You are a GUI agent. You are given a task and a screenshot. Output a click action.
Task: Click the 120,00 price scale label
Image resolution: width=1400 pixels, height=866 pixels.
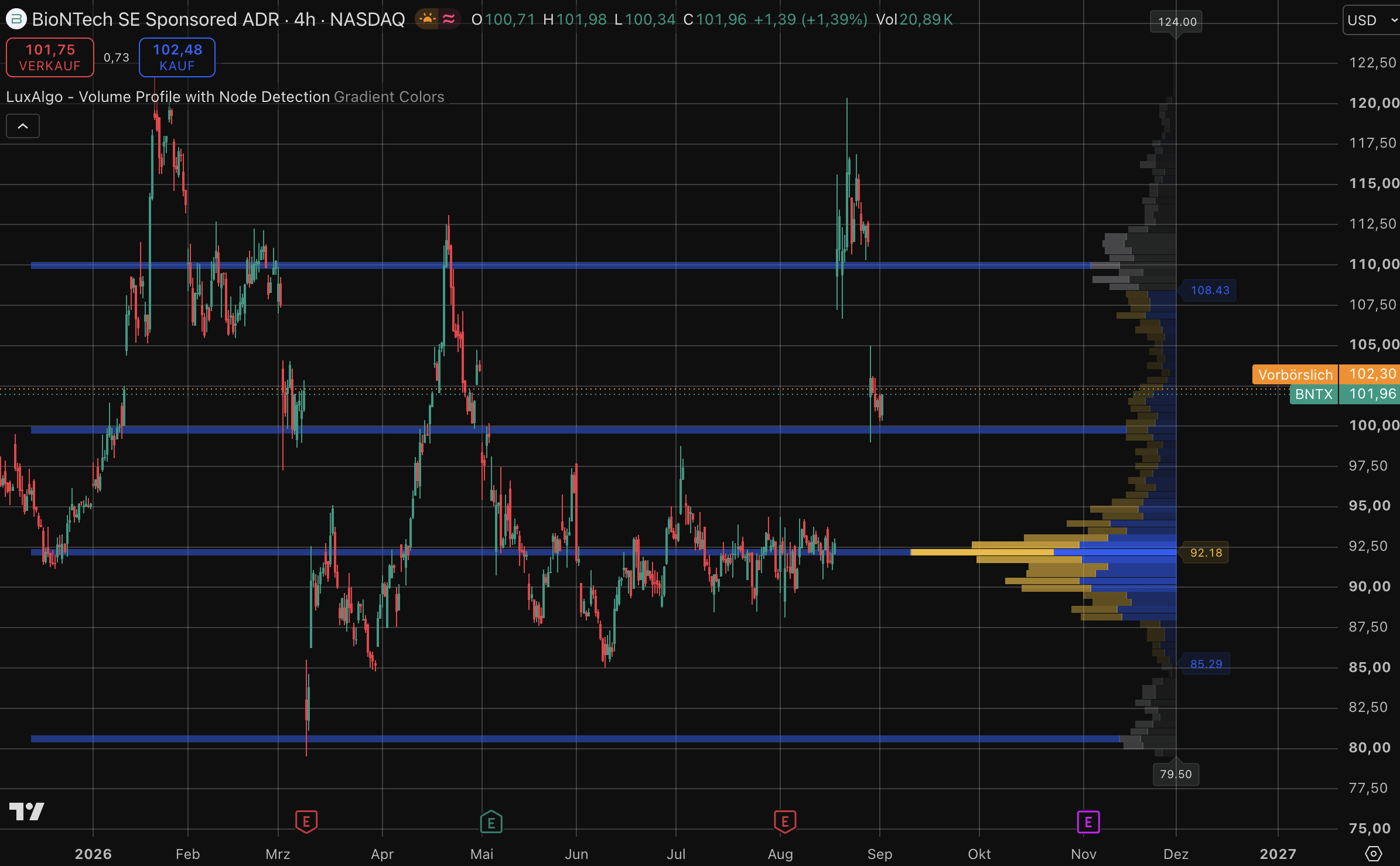coord(1373,103)
